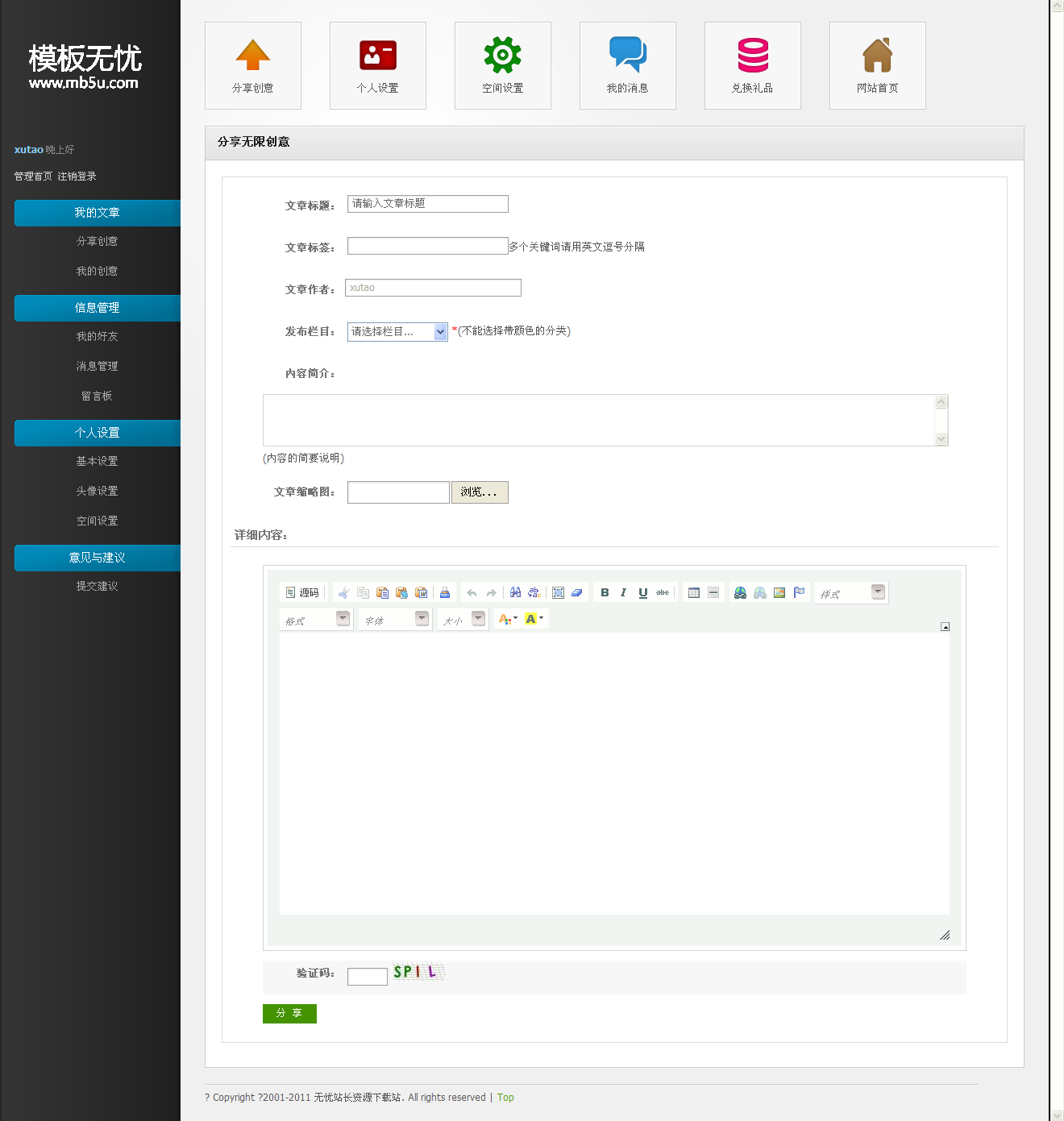Click the insert link globe icon
This screenshot has height=1121, width=1064.
click(740, 592)
